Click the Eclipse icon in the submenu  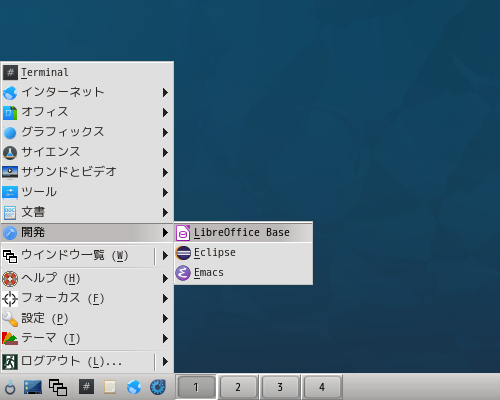(183, 253)
